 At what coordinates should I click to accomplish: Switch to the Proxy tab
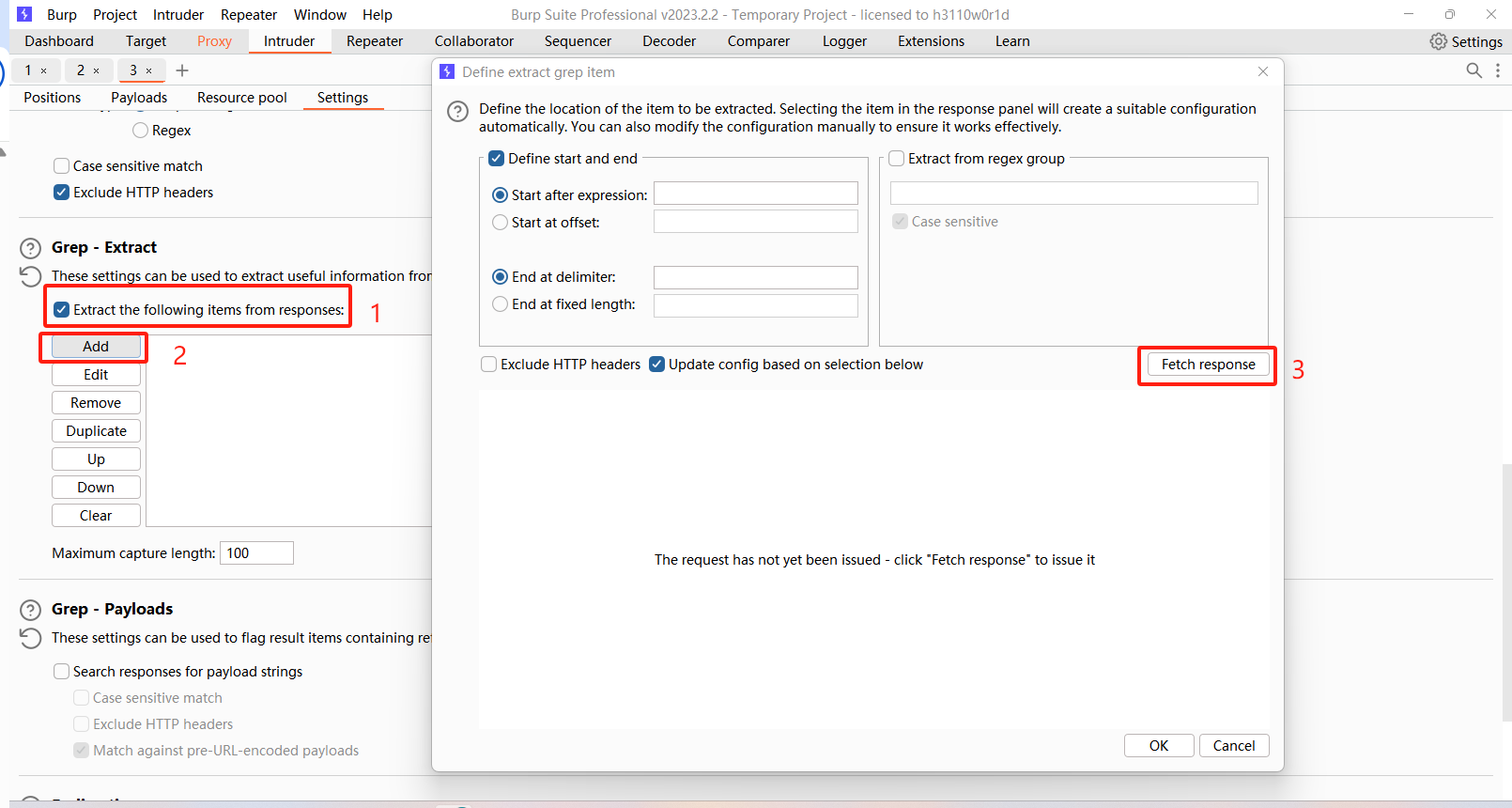(x=214, y=41)
